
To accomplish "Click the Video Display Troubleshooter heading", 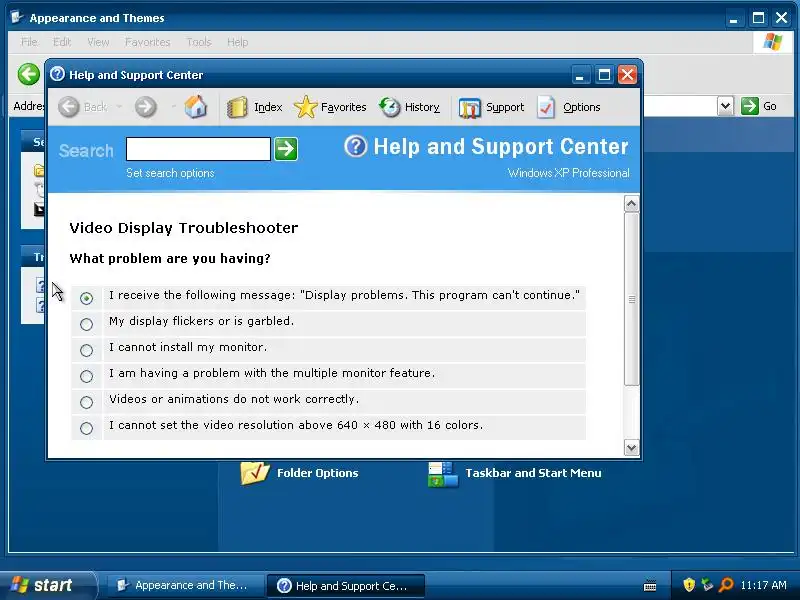I will pyautogui.click(x=184, y=228).
